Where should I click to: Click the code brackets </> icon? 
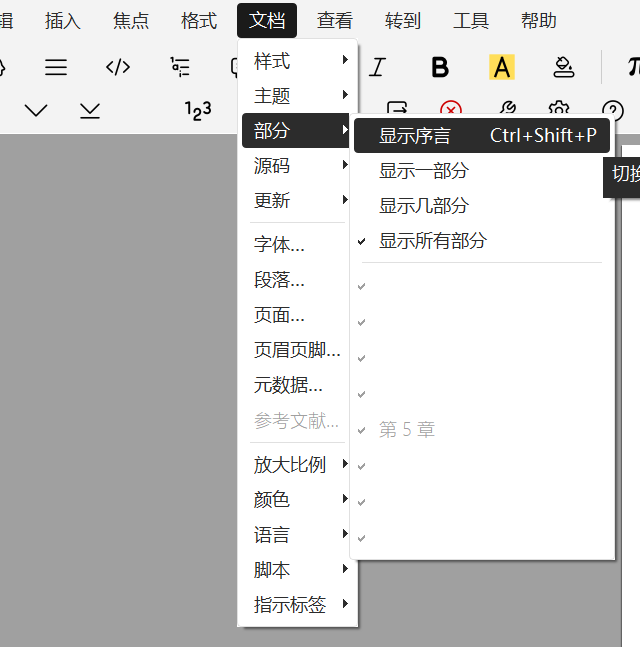(118, 67)
